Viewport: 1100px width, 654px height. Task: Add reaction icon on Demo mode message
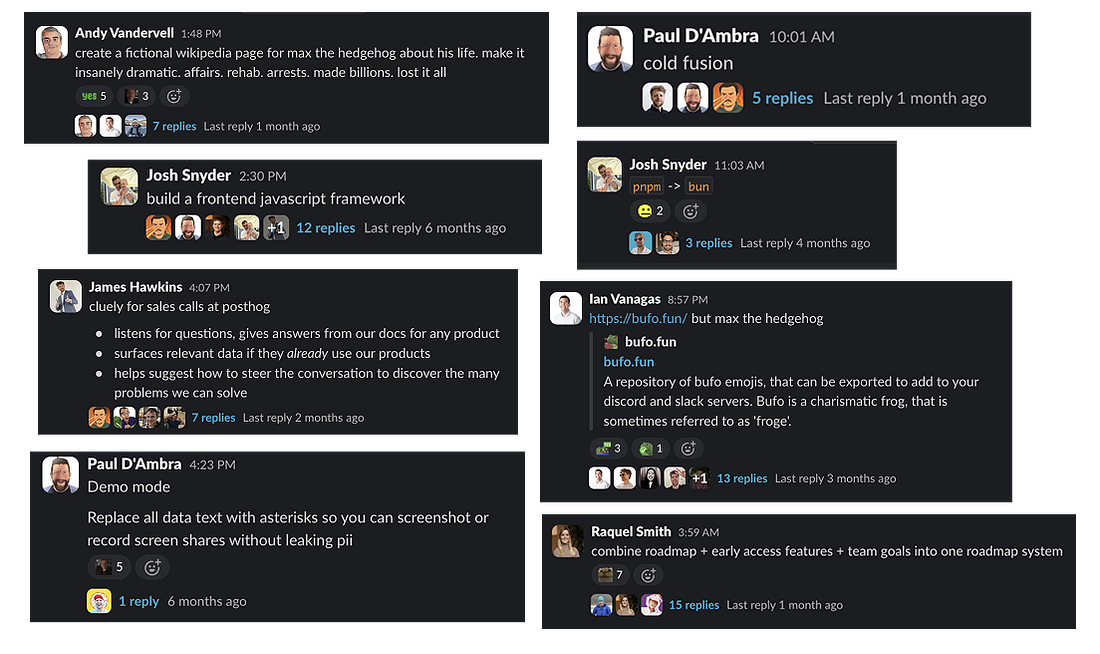click(152, 567)
